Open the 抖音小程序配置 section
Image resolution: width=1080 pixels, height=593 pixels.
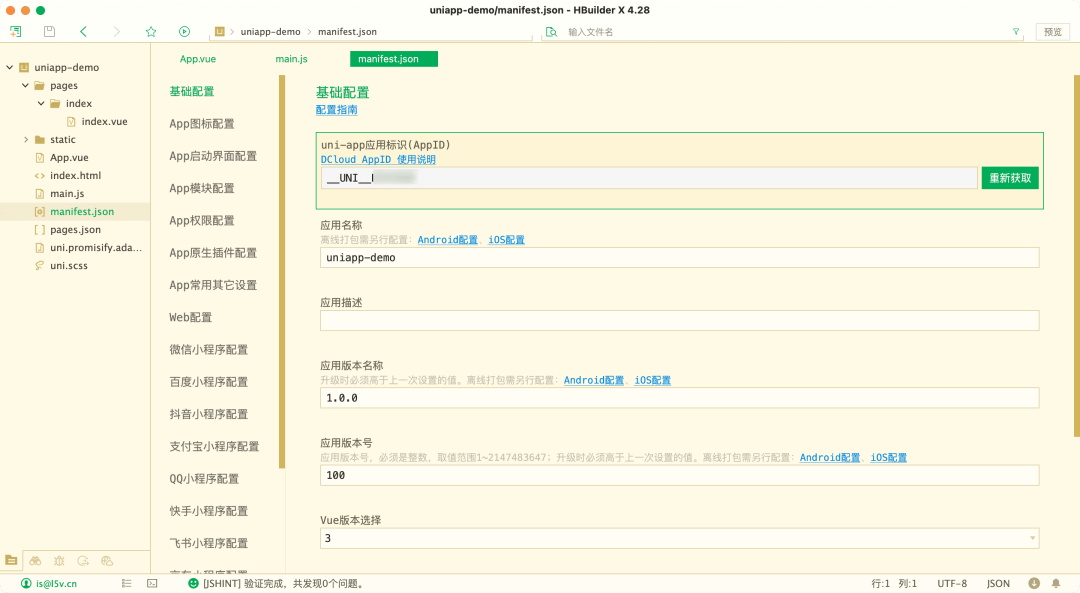point(209,415)
